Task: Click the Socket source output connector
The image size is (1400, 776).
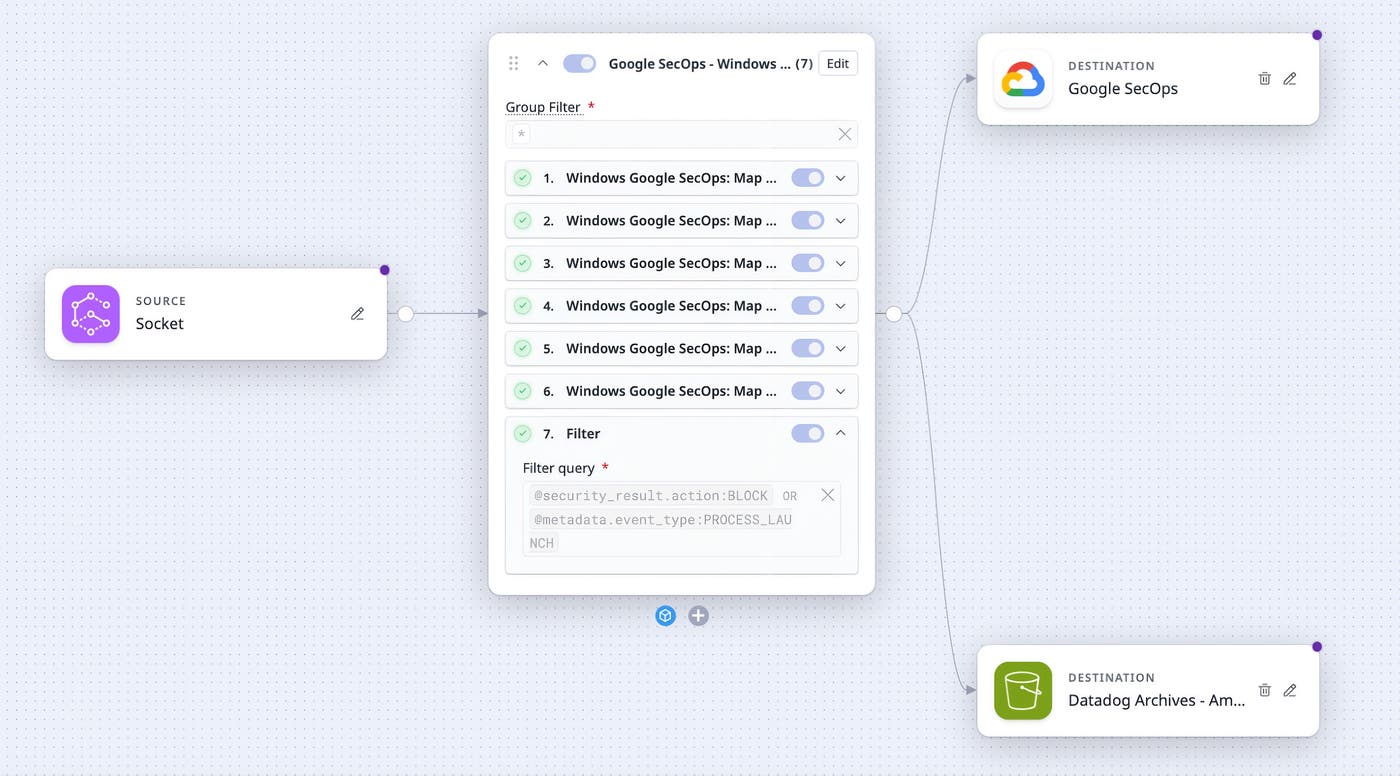Action: (x=405, y=314)
